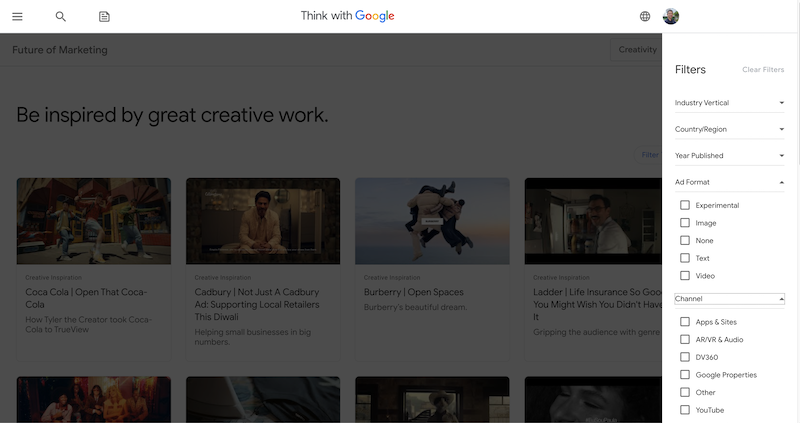
Task: Check the Video ad format checkbox
Action: point(685,276)
